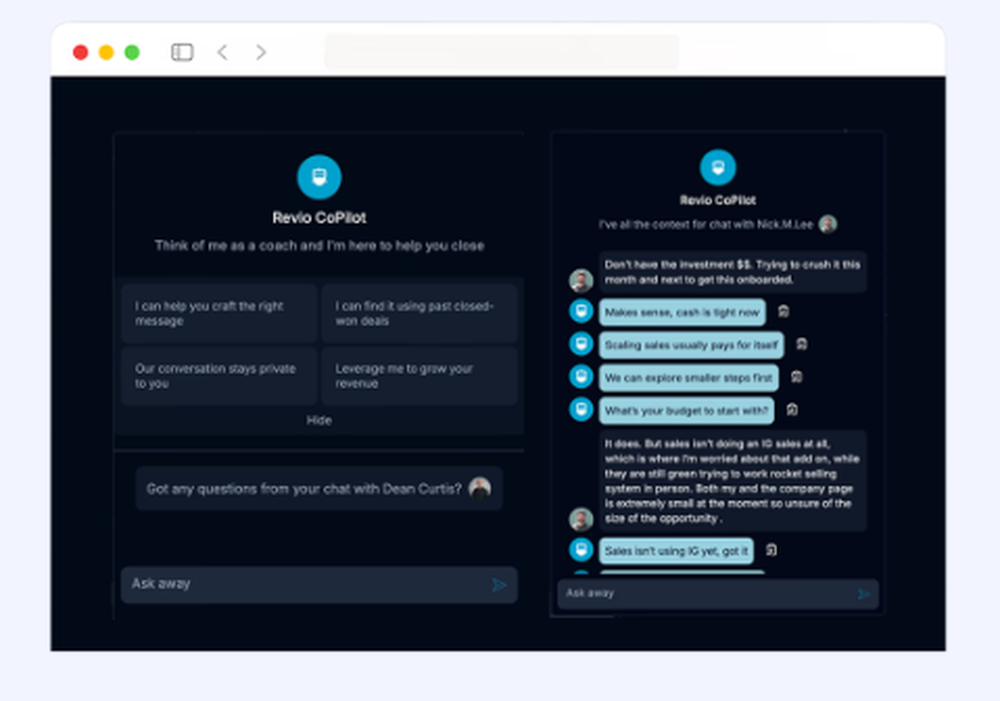The image size is (1000, 701).
Task: Choose 'Makes sense, cash is tight now' suggestion
Action: (x=682, y=312)
